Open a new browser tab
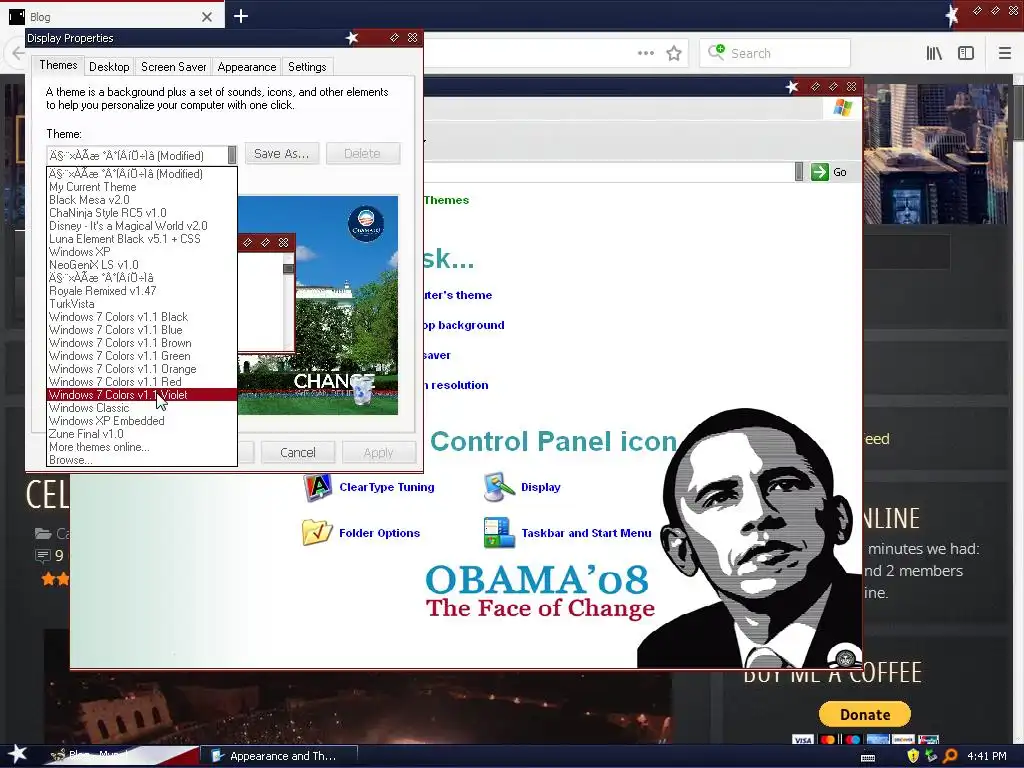Screen dimensions: 1024x768 tap(241, 16)
